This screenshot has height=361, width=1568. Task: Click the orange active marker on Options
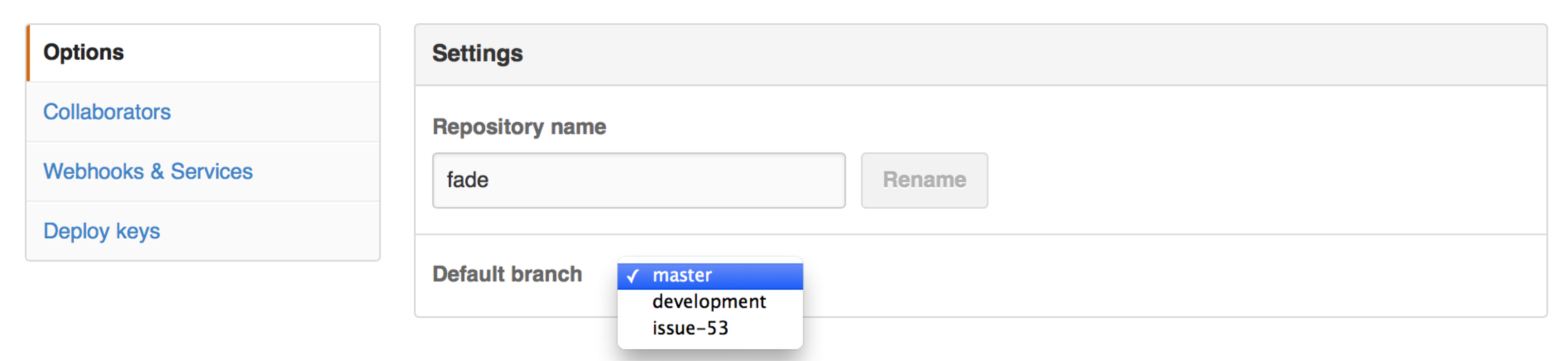coord(28,53)
